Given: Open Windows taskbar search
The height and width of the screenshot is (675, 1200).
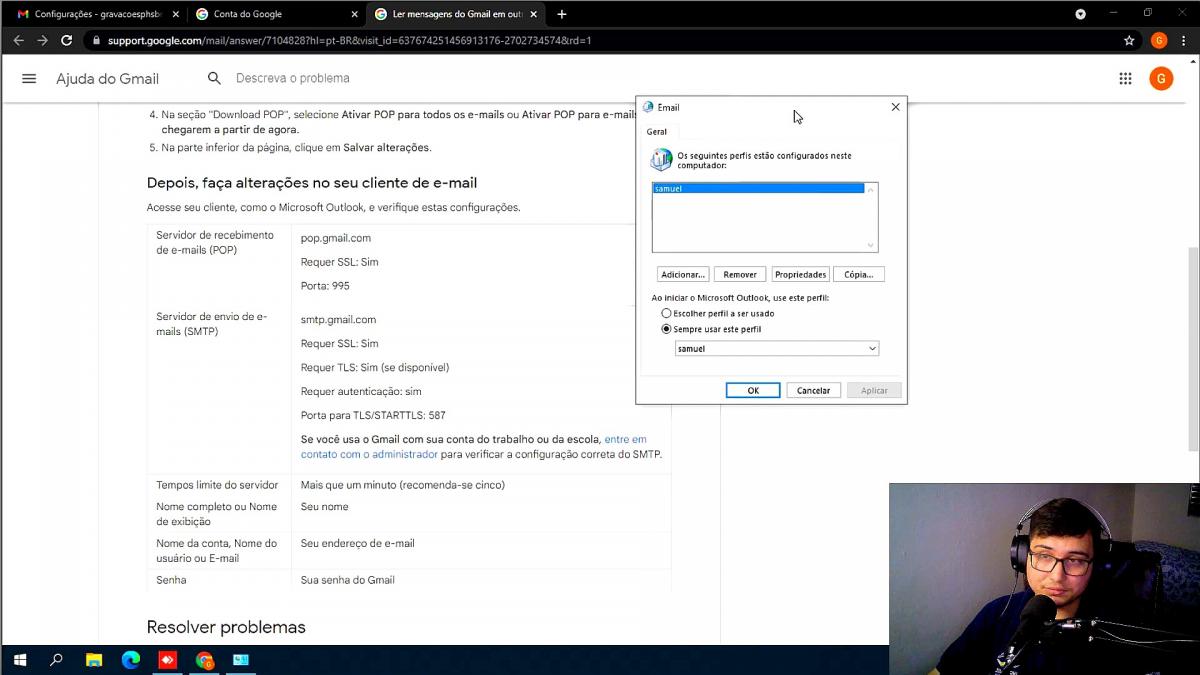Looking at the screenshot, I should (x=56, y=660).
